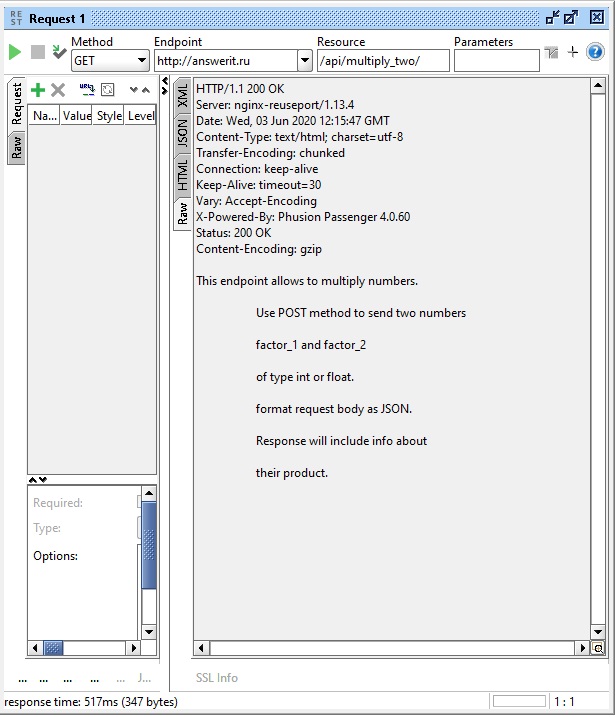This screenshot has height=717, width=615.
Task: Extract parameters from URL icon
Action: 87,90
